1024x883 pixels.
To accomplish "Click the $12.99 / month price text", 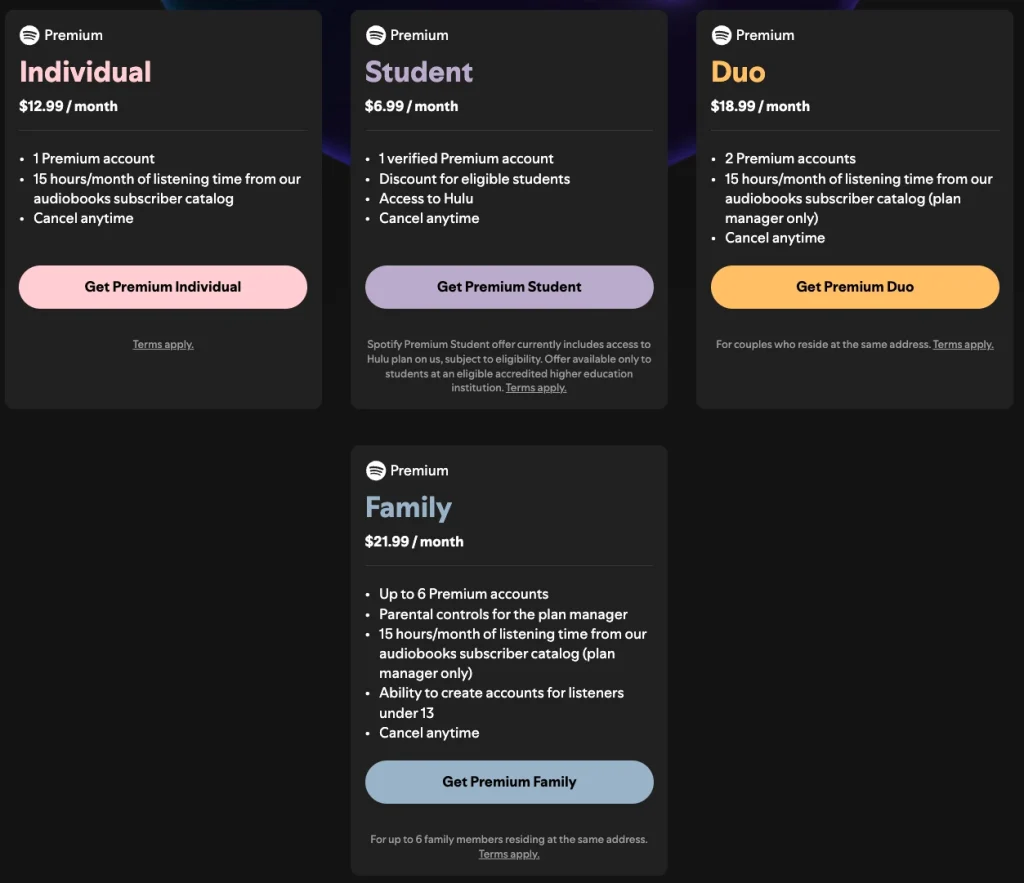I will pos(68,106).
